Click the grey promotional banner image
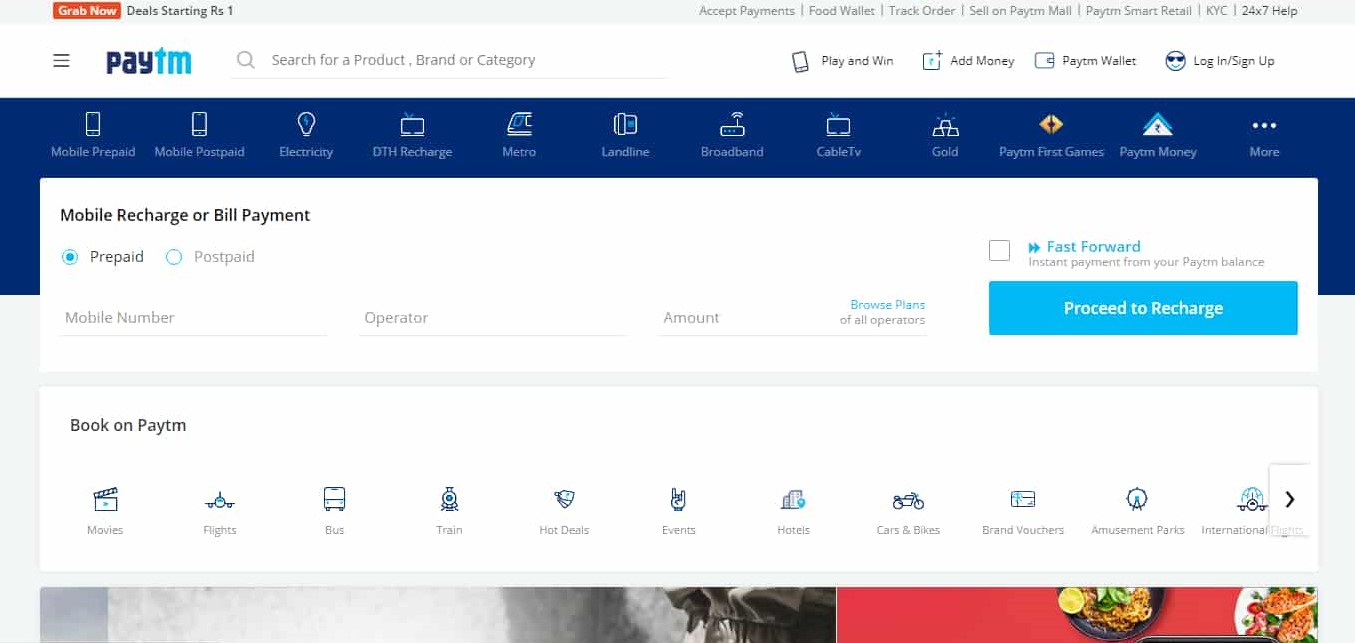 click(x=438, y=615)
